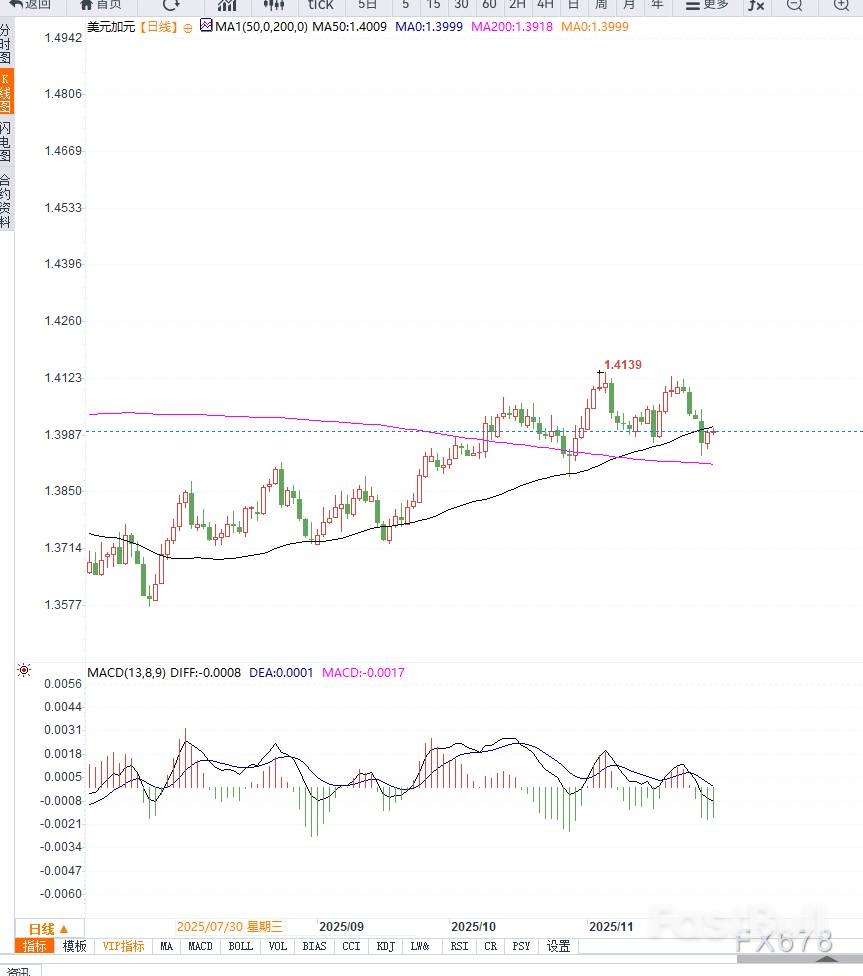The height and width of the screenshot is (976, 863).
Task: Enable the MACD indicator
Action: pyautogui.click(x=200, y=946)
